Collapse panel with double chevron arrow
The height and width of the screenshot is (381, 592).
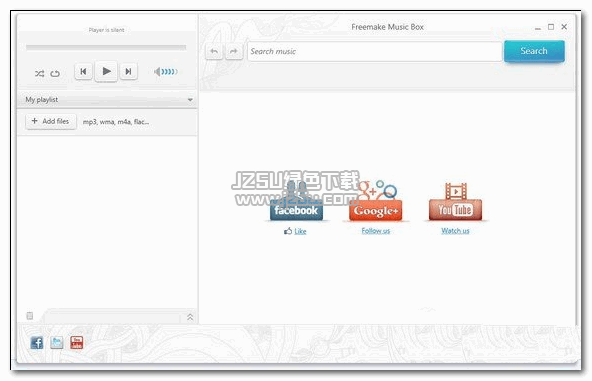pos(190,317)
